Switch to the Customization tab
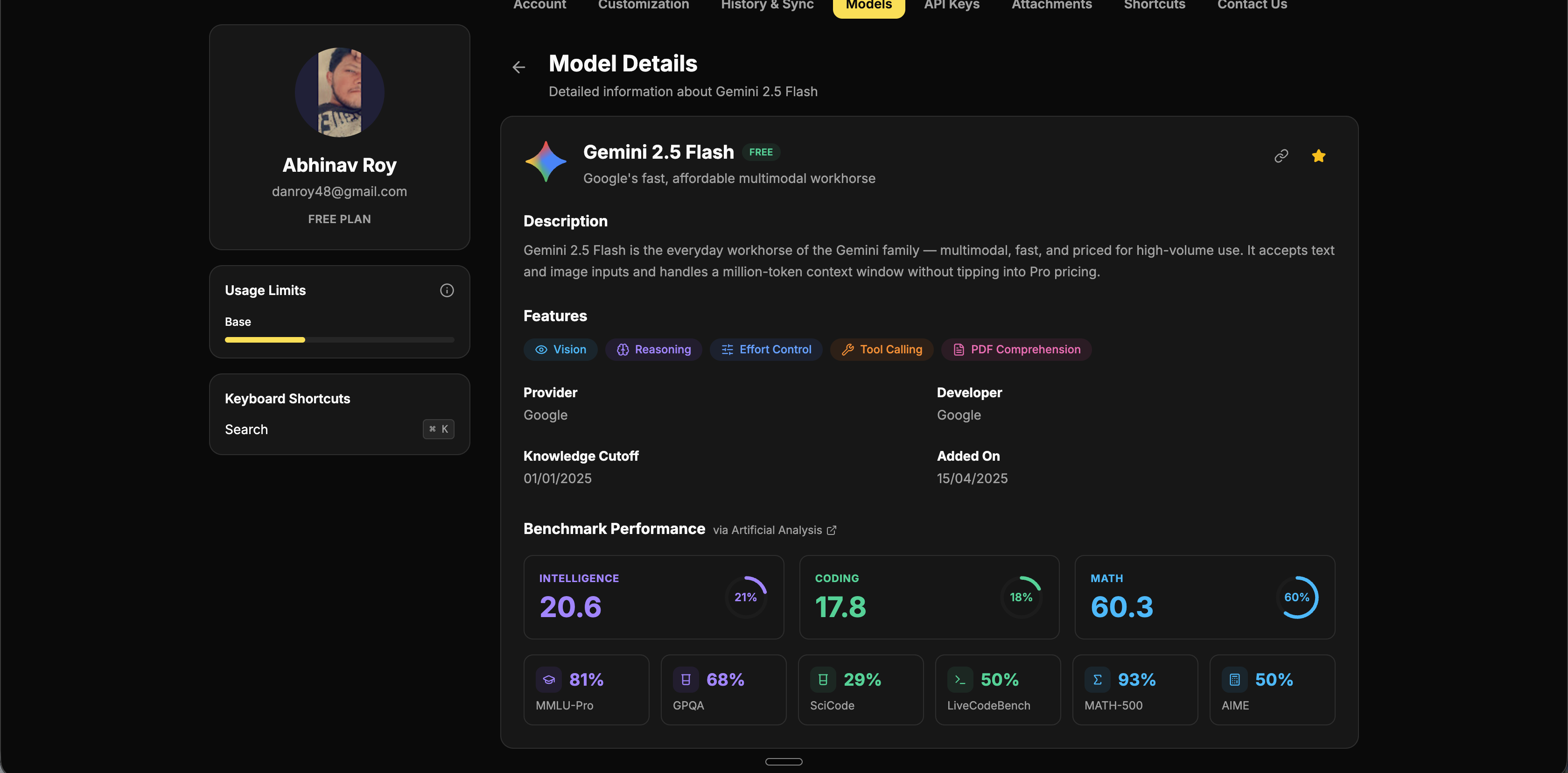The width and height of the screenshot is (1568, 773). click(x=644, y=5)
